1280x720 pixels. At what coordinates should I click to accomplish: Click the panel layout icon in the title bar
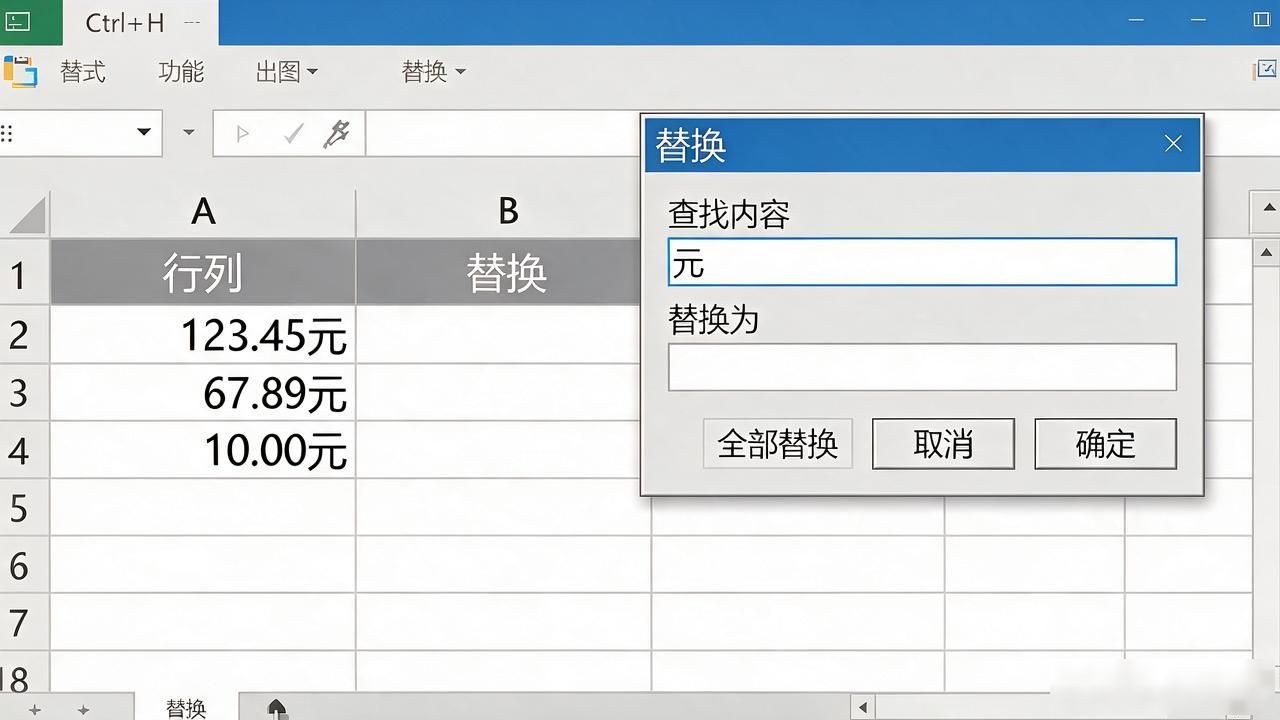[x=1261, y=20]
